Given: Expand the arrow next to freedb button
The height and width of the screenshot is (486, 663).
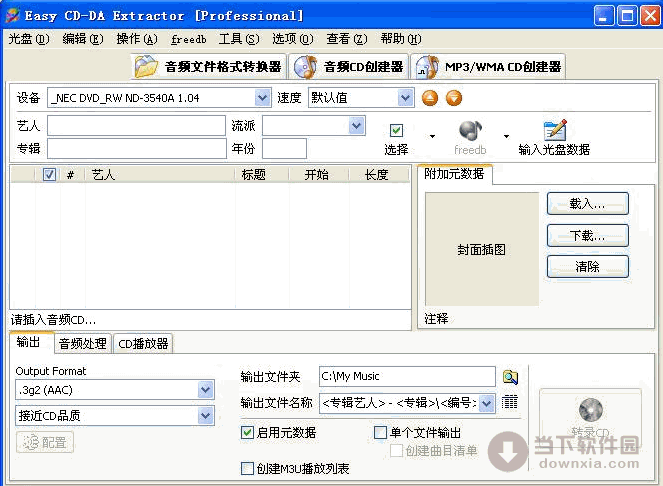Looking at the screenshot, I should [506, 136].
